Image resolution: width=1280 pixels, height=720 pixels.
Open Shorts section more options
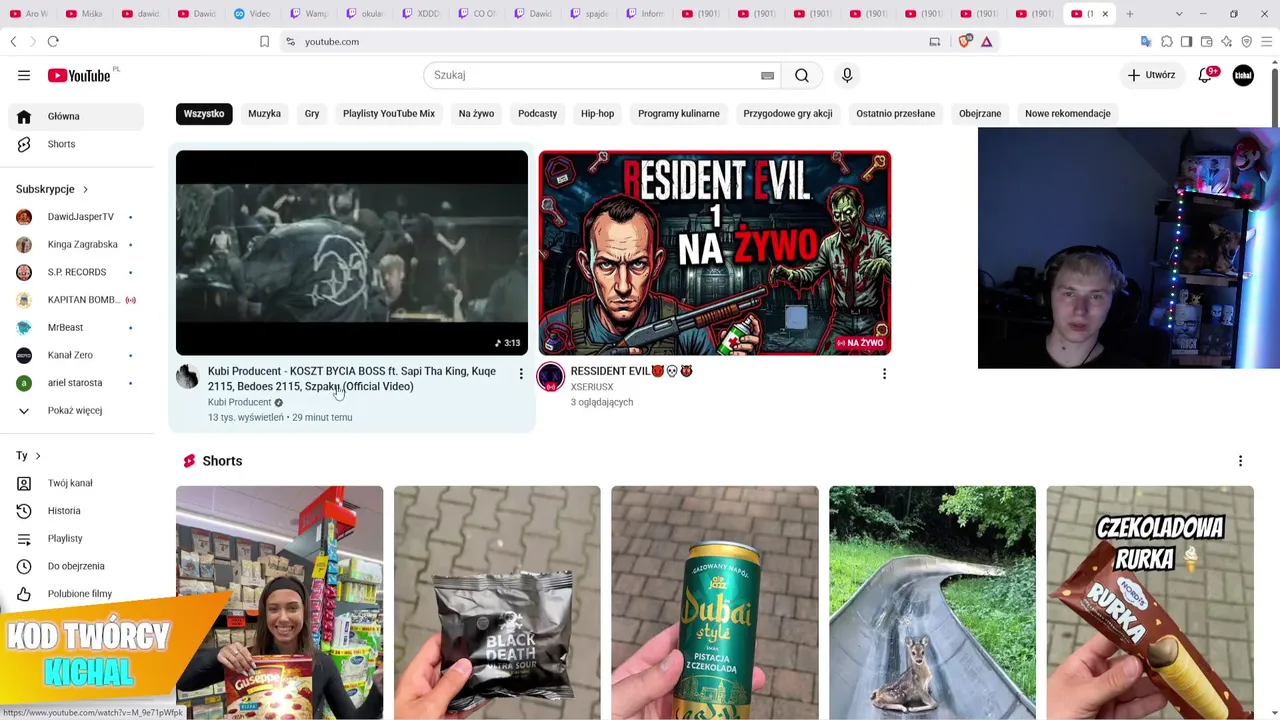click(x=1240, y=461)
